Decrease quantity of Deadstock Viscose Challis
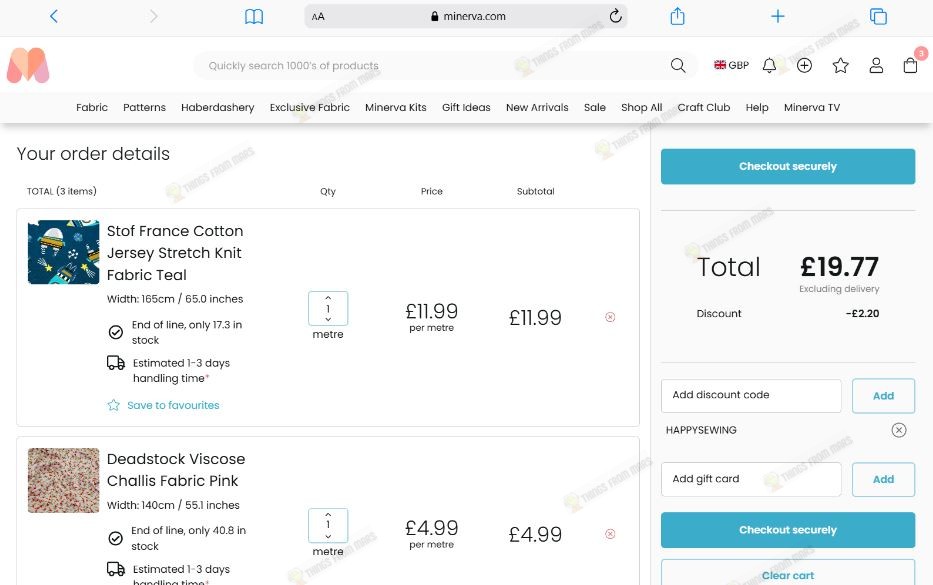This screenshot has width=933, height=585. (x=328, y=536)
